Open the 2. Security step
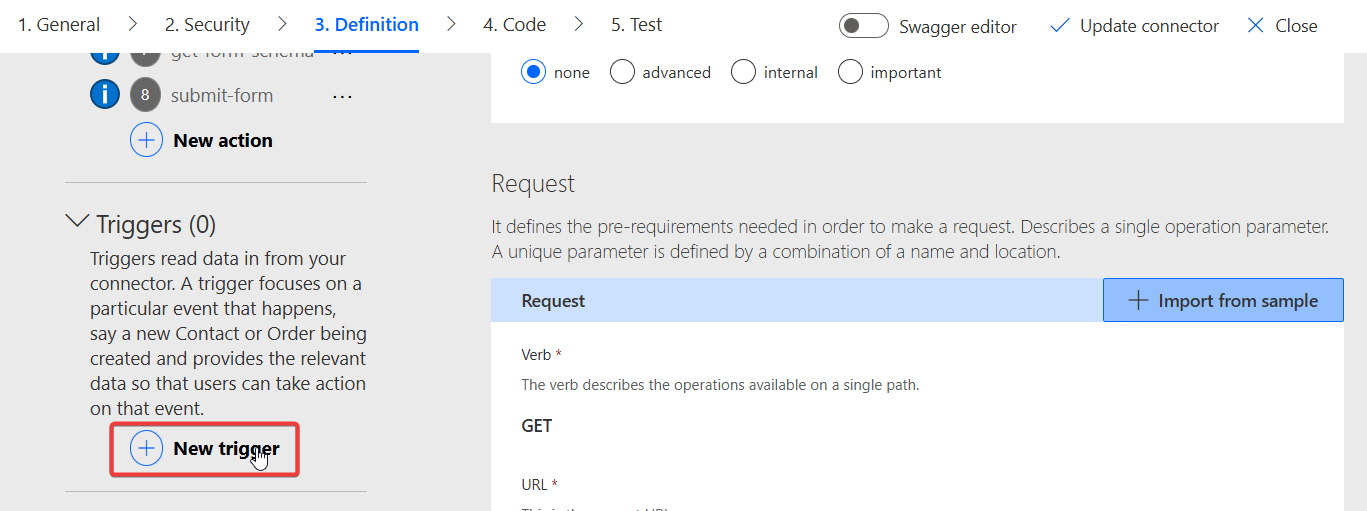Image resolution: width=1367 pixels, height=511 pixels. (x=207, y=25)
